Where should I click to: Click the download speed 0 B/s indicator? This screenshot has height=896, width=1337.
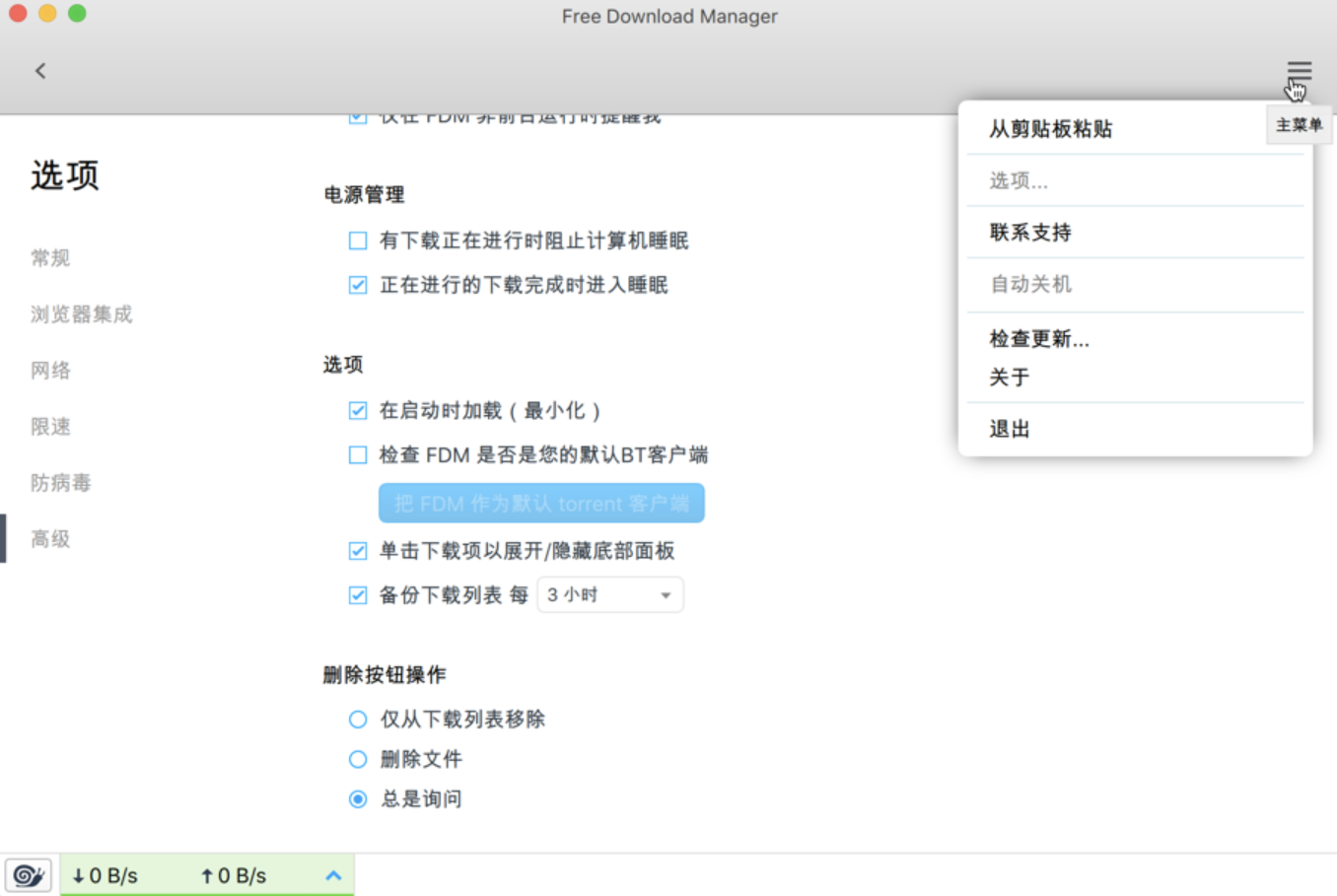pos(105,875)
